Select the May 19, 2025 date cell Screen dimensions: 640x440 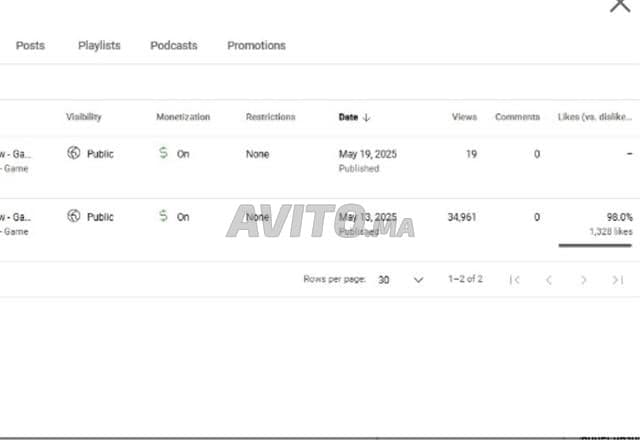point(367,154)
